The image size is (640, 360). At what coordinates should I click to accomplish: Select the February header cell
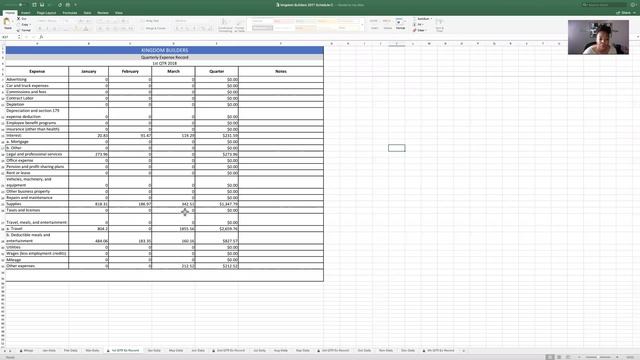point(130,71)
